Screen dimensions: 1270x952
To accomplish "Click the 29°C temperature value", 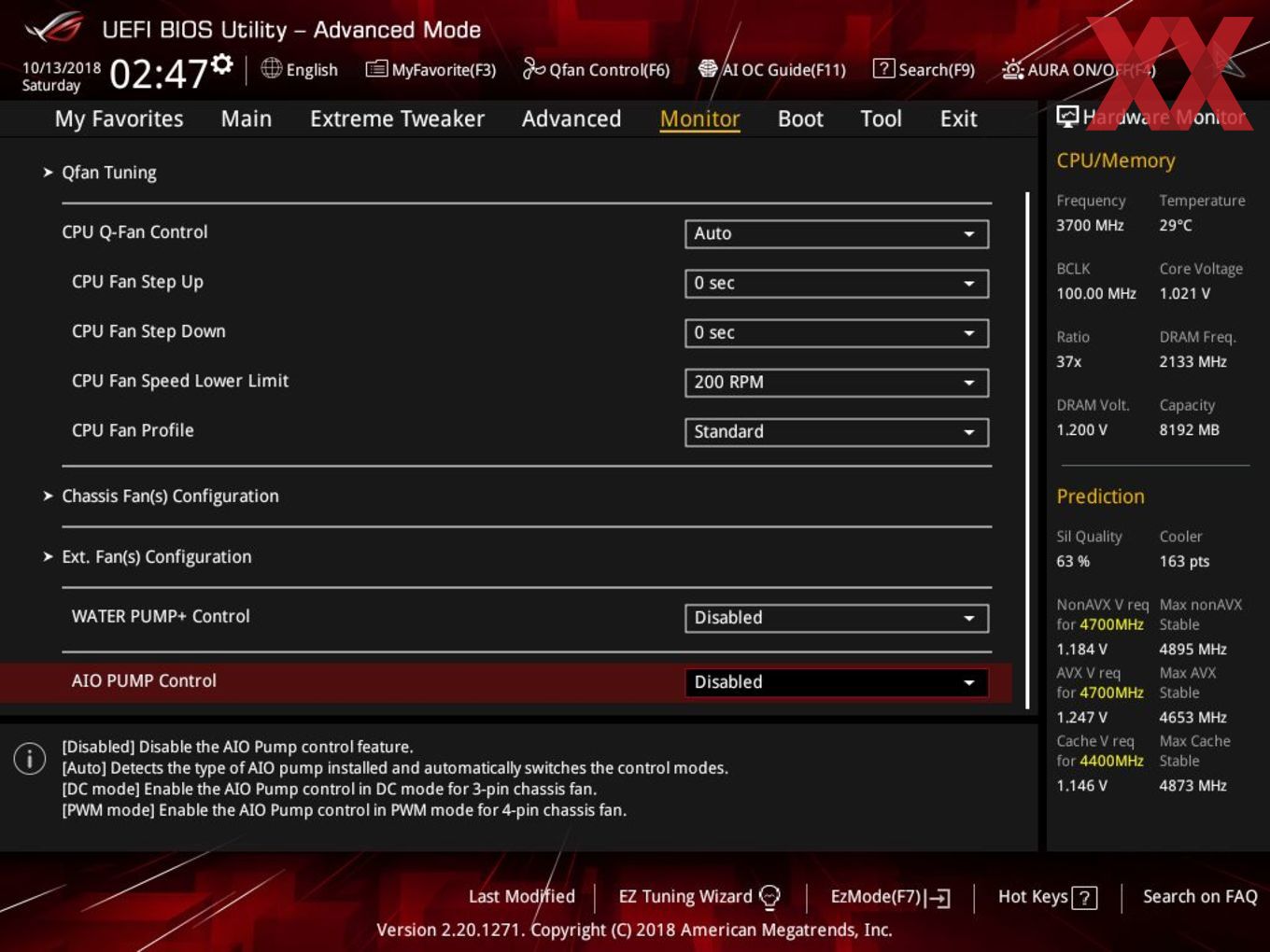I will click(x=1176, y=225).
